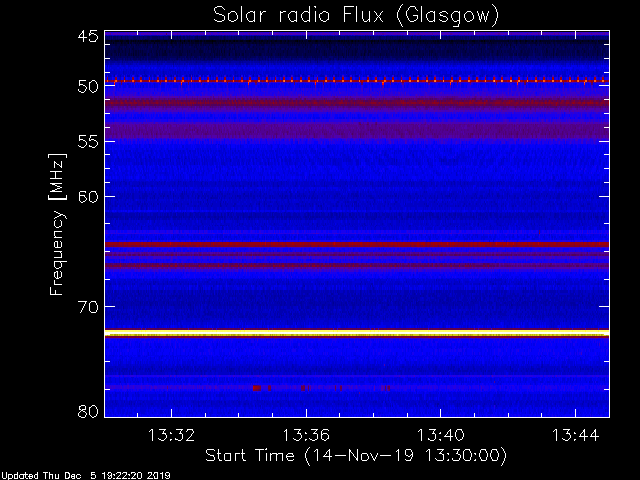Click the 13:40 time tick label
This screenshot has width=640, height=480.
(x=440, y=435)
